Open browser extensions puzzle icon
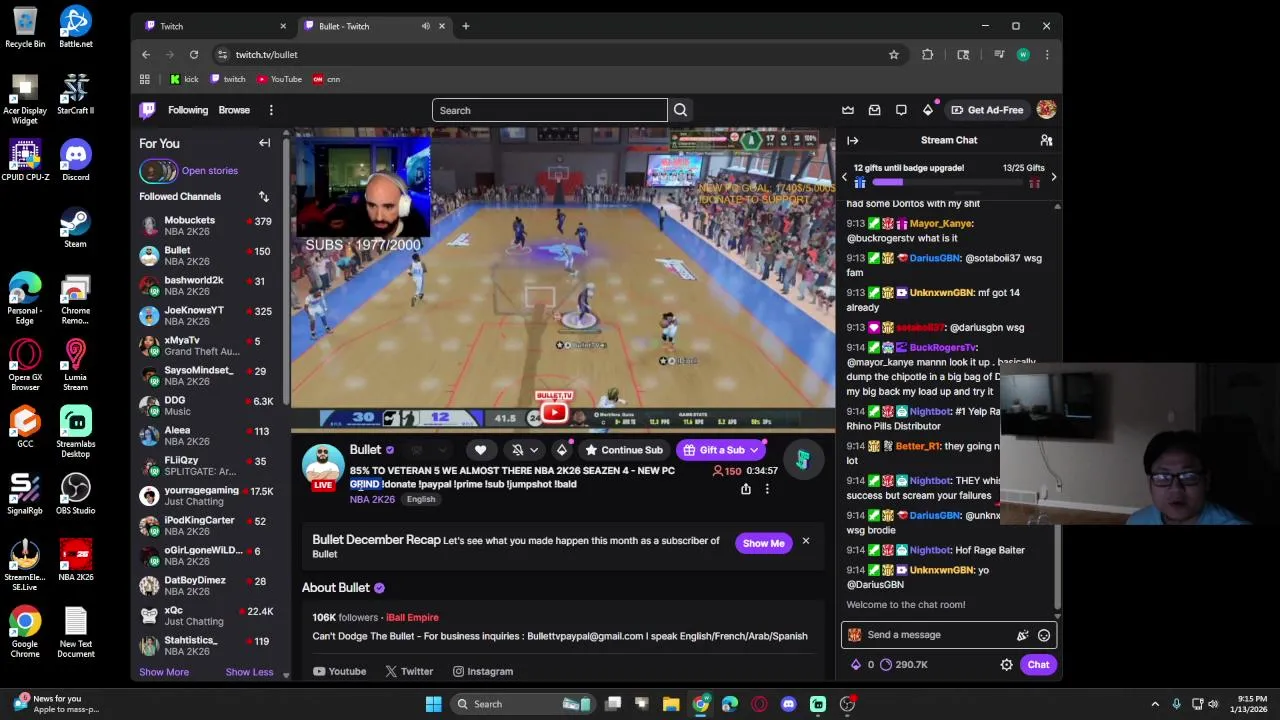Viewport: 1280px width, 720px height. tap(927, 55)
